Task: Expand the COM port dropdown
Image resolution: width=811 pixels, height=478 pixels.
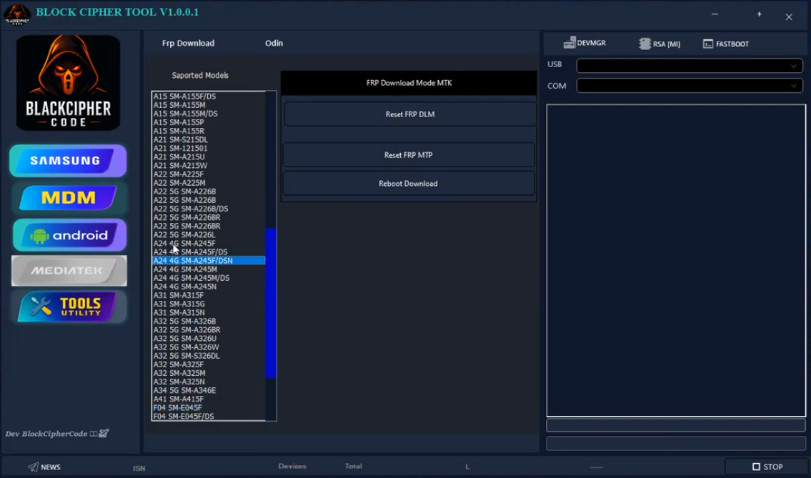Action: point(689,86)
